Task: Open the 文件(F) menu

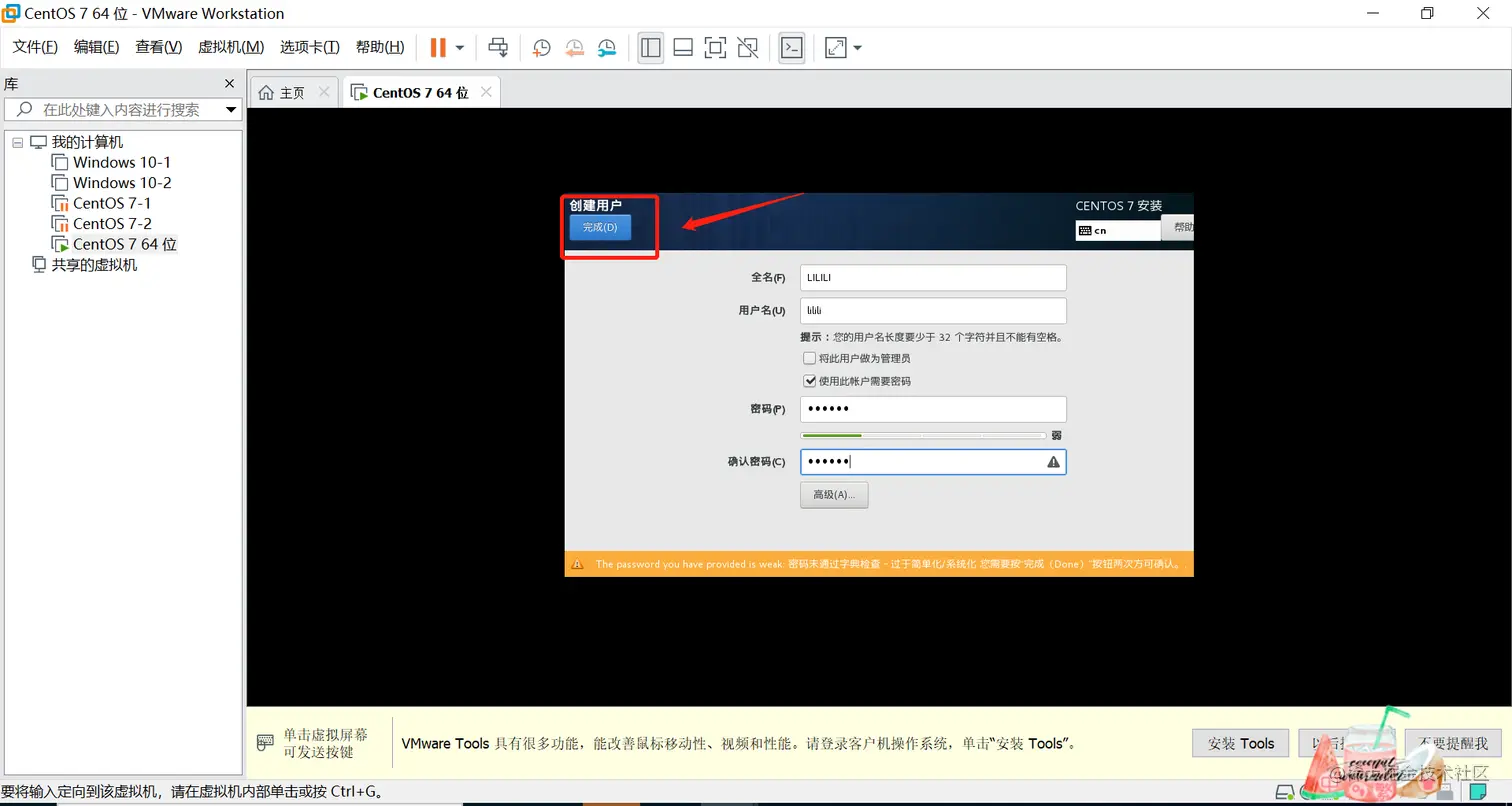Action: [x=35, y=47]
